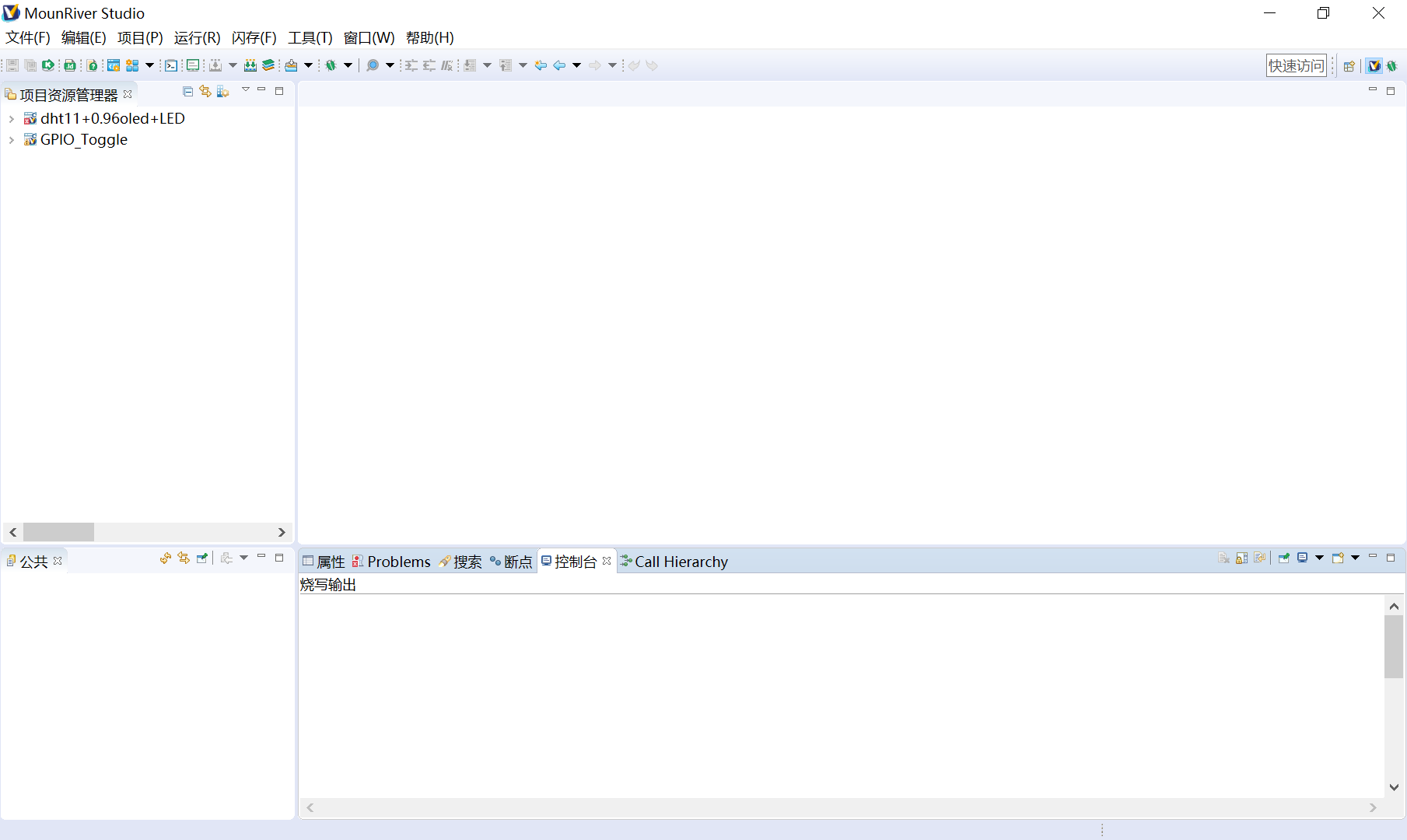Toggle Pin Console in the console toolbar
The height and width of the screenshot is (840, 1407).
(1284, 558)
